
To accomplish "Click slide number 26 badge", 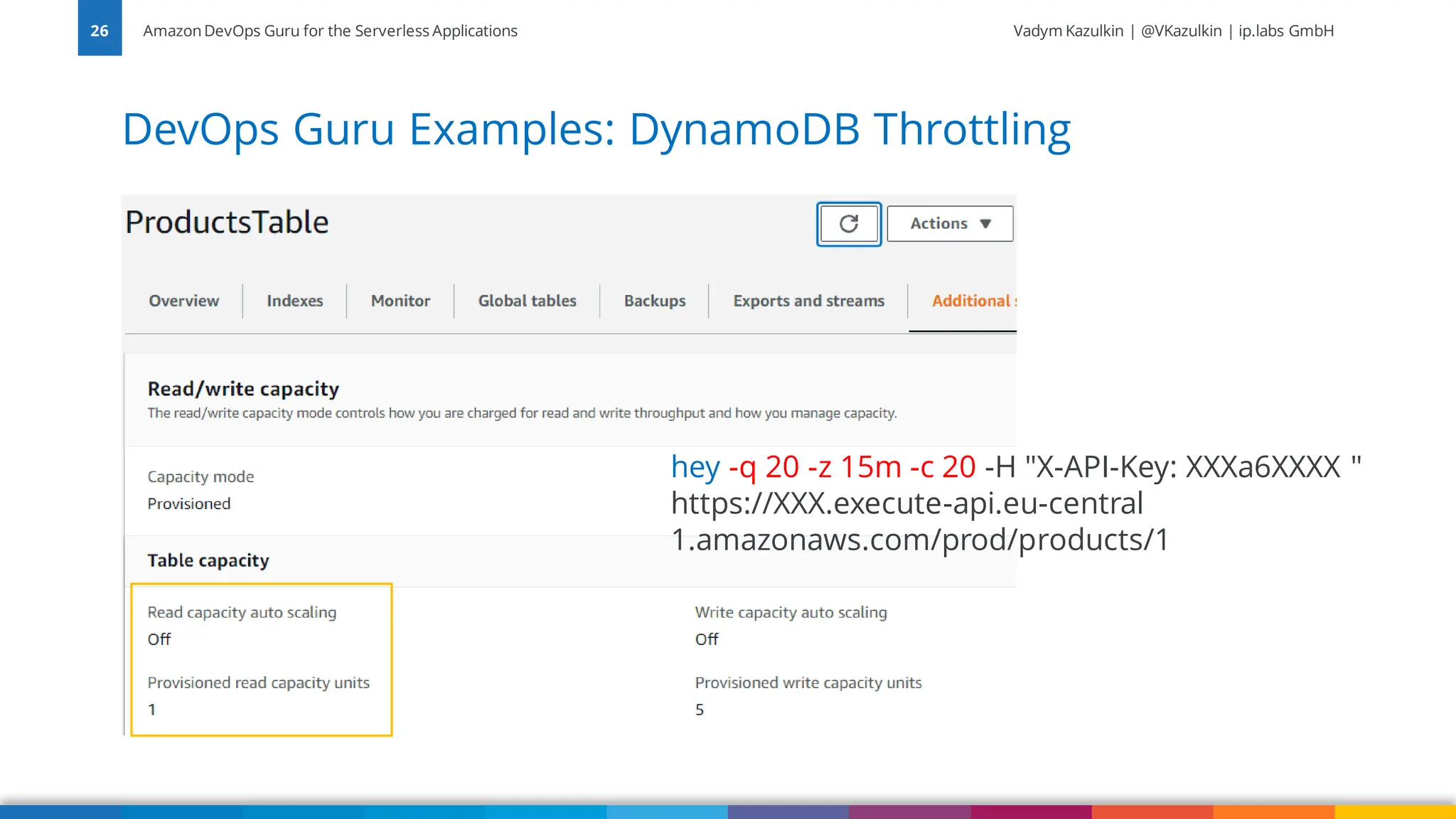I will tap(100, 31).
